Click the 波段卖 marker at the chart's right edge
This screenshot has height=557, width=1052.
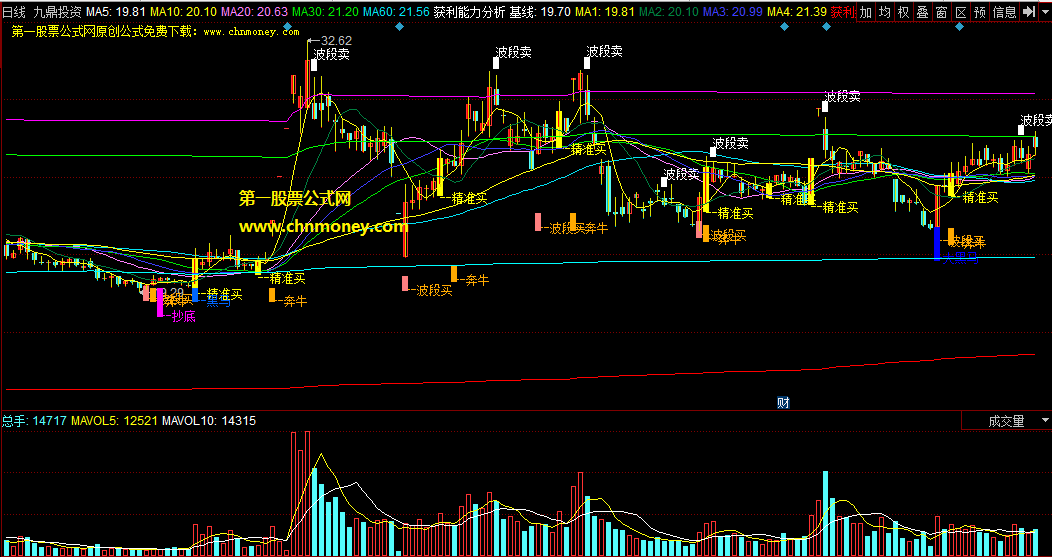tap(1036, 119)
